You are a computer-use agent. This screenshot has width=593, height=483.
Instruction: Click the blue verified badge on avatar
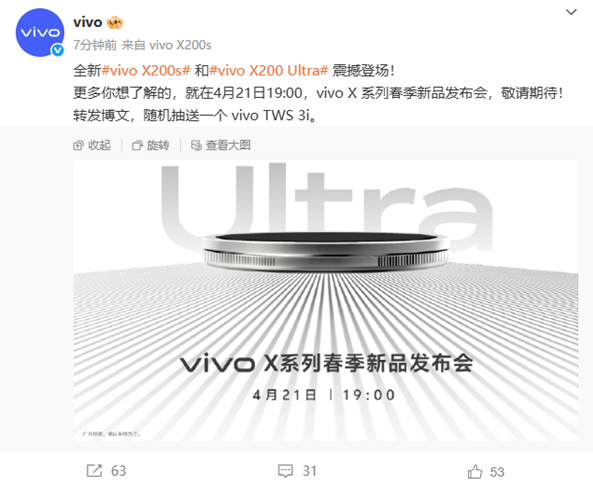pyautogui.click(x=57, y=50)
